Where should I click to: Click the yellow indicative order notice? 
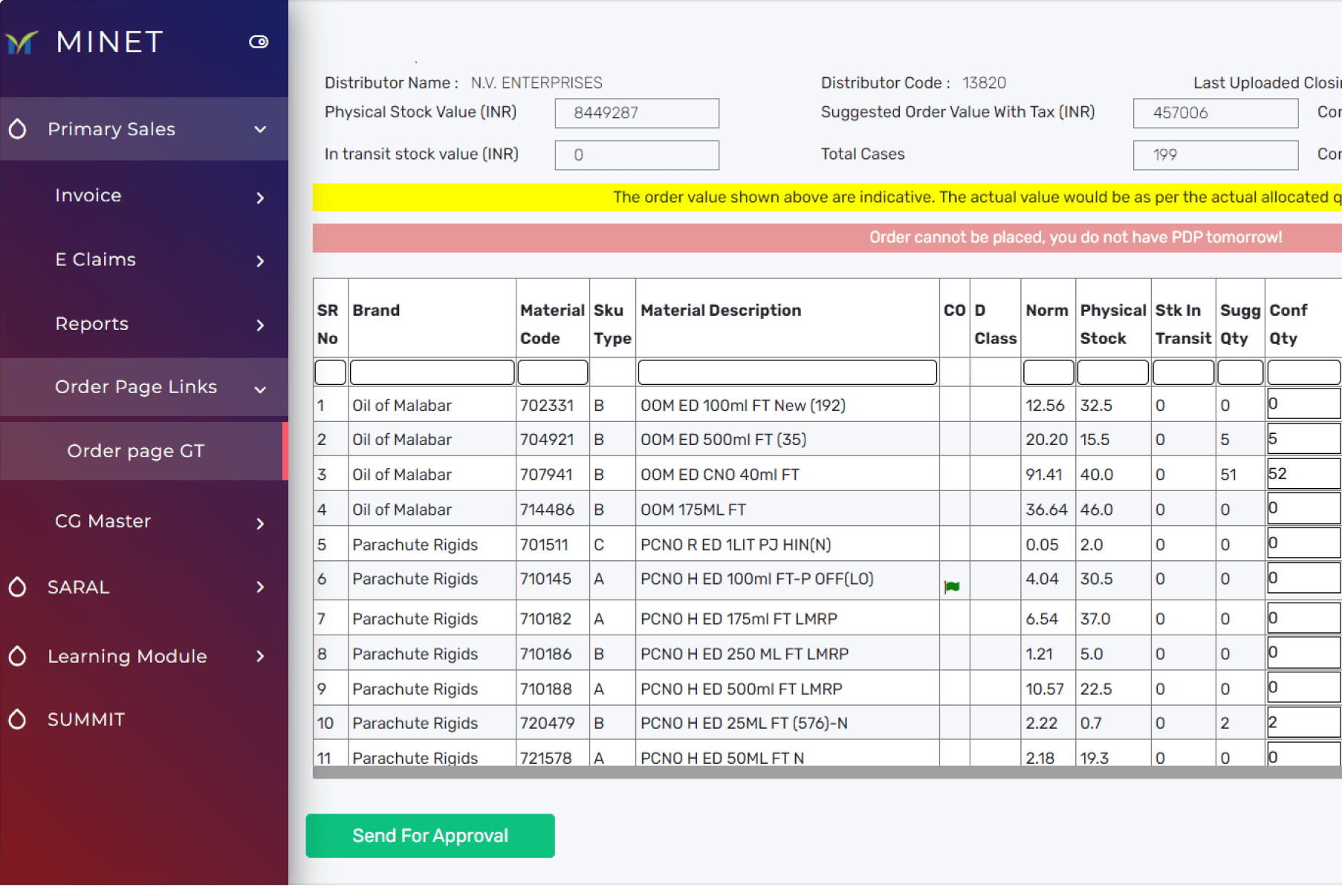tap(827, 198)
